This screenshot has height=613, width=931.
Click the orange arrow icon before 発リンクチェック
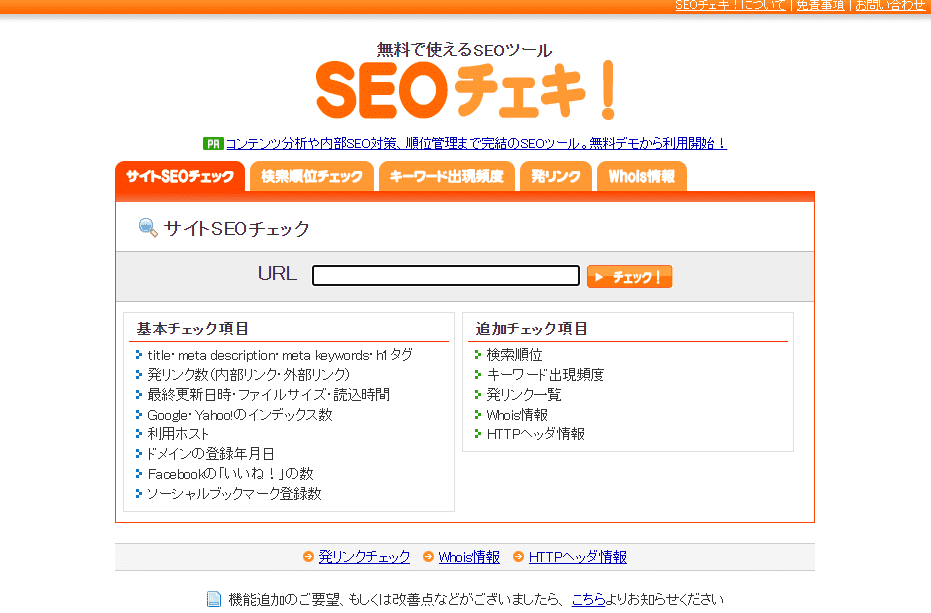point(308,557)
